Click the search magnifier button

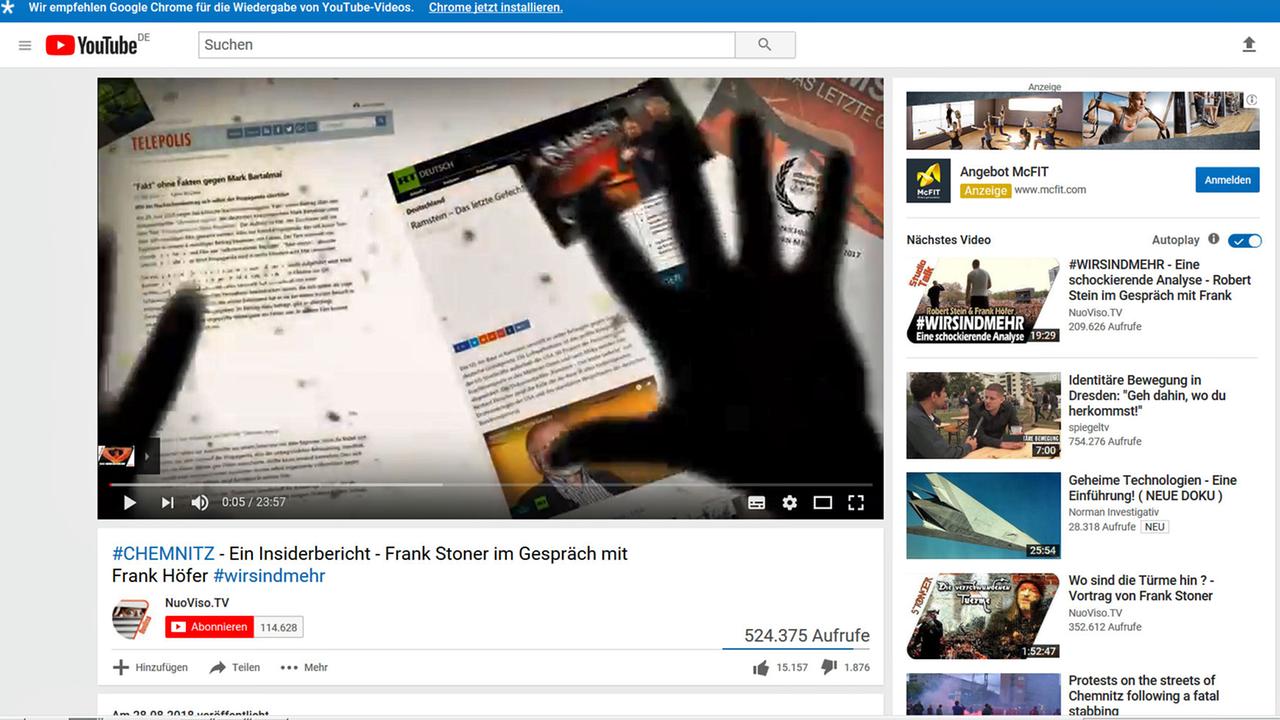click(x=765, y=45)
